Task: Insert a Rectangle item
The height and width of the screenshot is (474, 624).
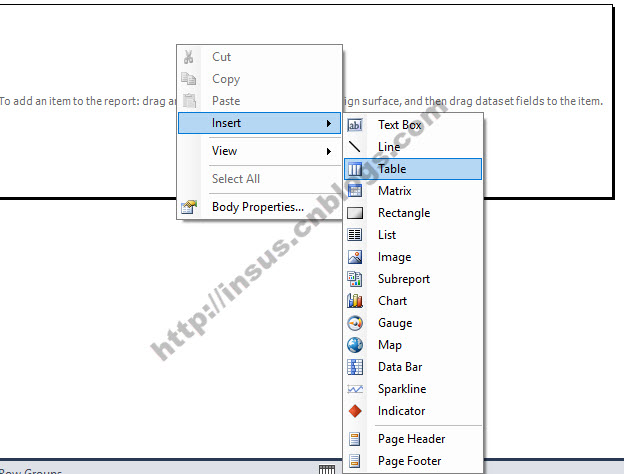Action: click(413, 213)
